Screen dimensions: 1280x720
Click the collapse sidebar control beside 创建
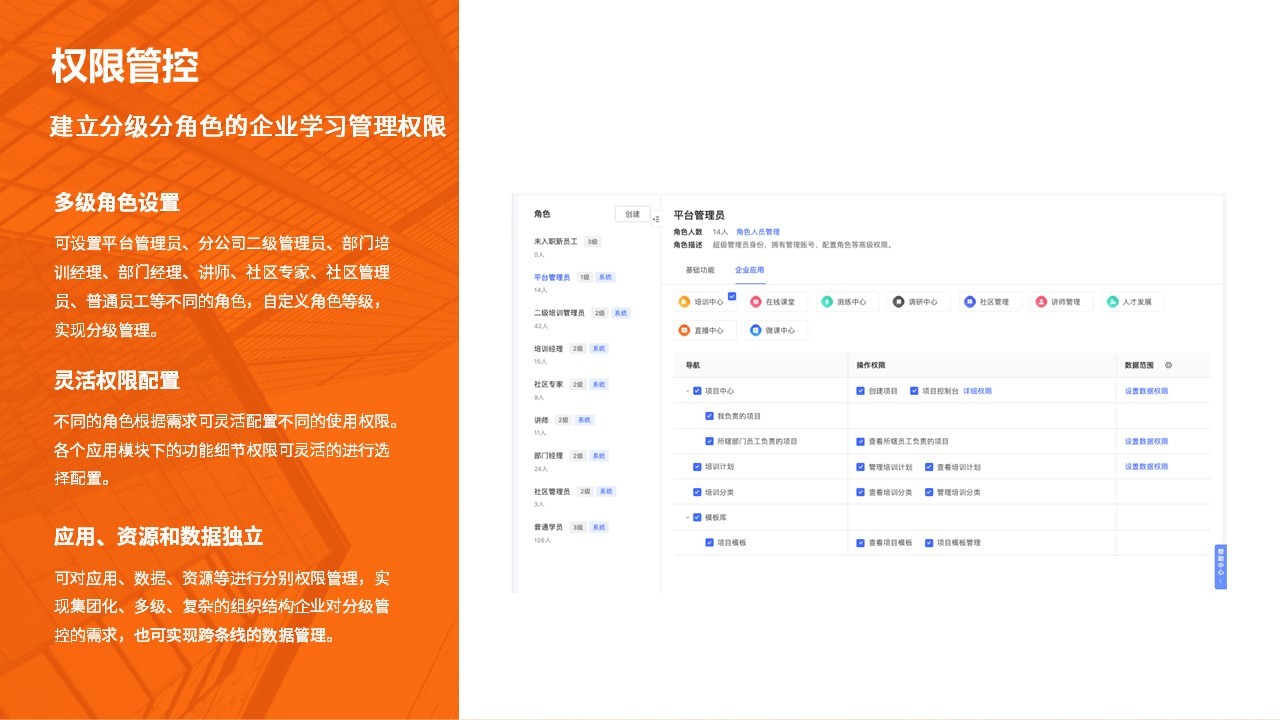tap(654, 217)
